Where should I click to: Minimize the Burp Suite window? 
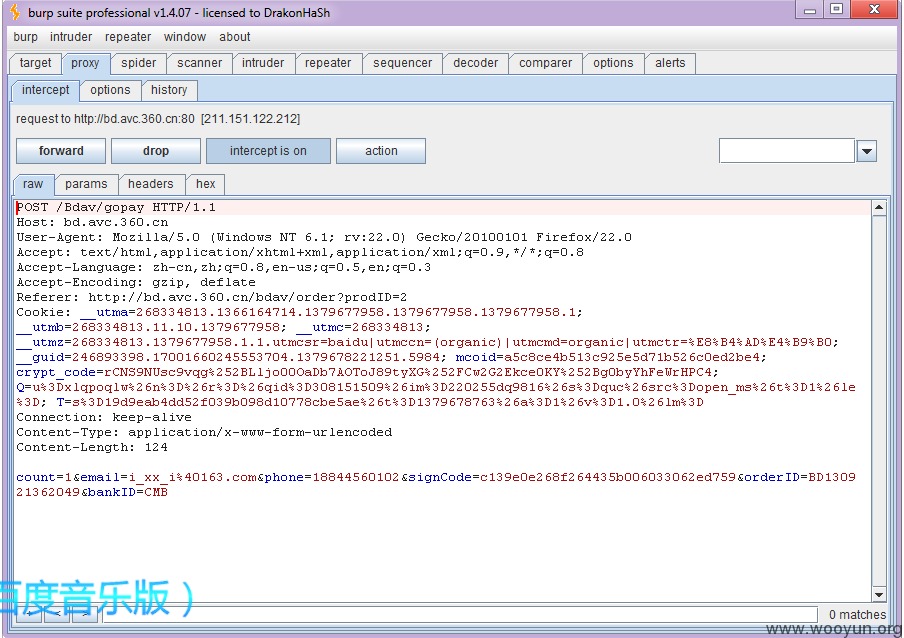point(810,9)
